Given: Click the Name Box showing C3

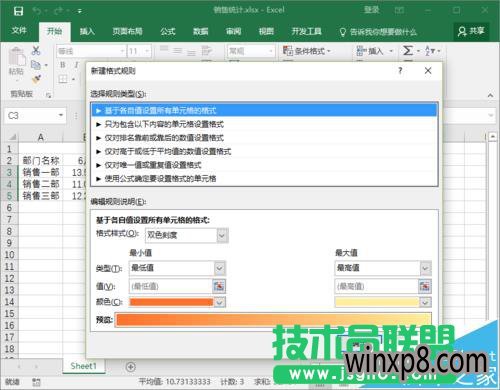Looking at the screenshot, I should coord(31,116).
